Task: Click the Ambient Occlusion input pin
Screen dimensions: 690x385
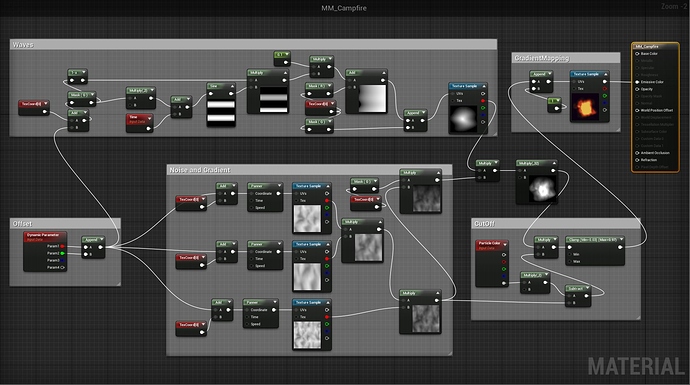Action: coord(637,153)
